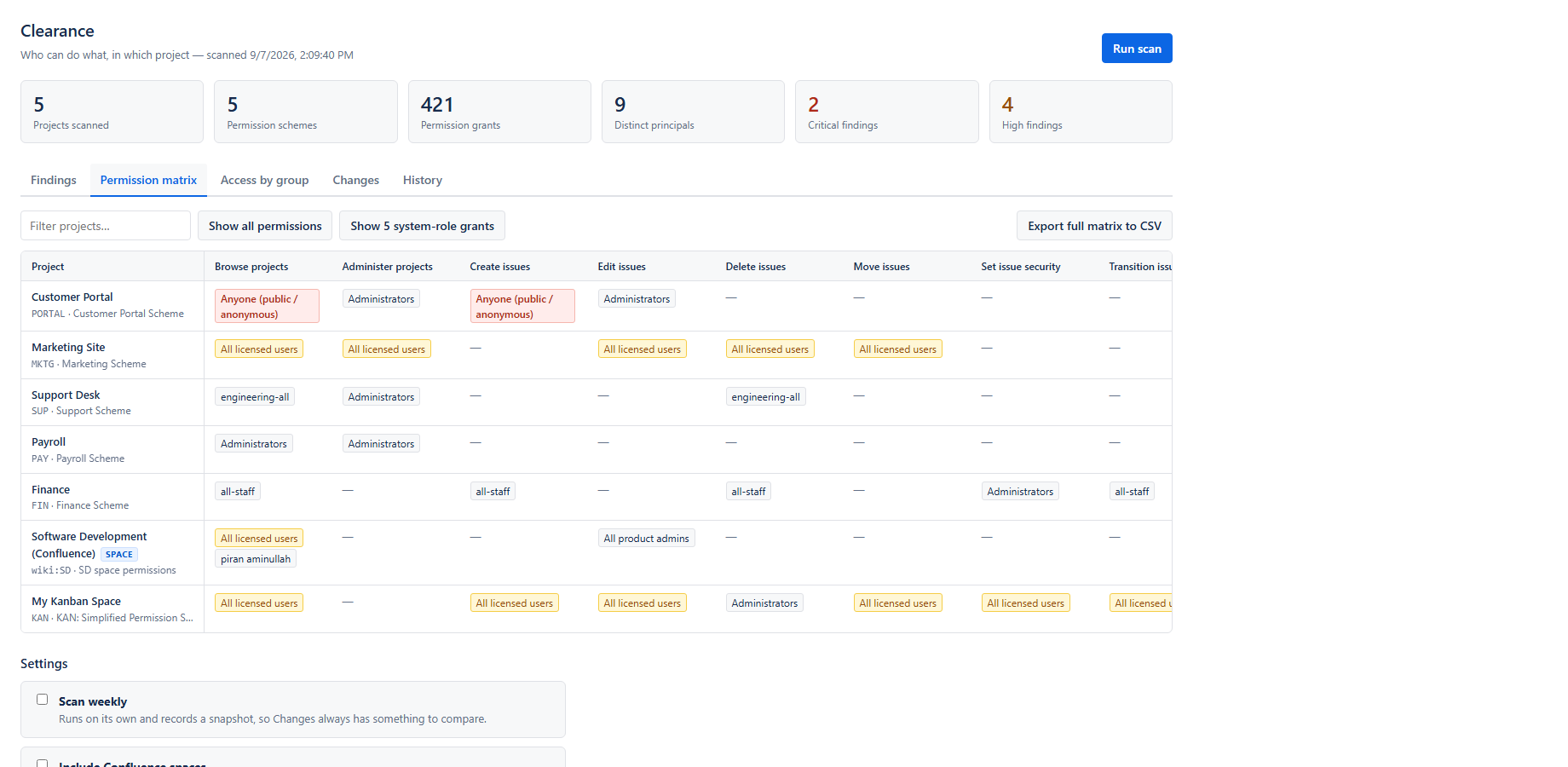Viewport: 1568px width, 767px height.
Task: Click Kanban Administrators chip under Delete issues
Action: [764, 603]
